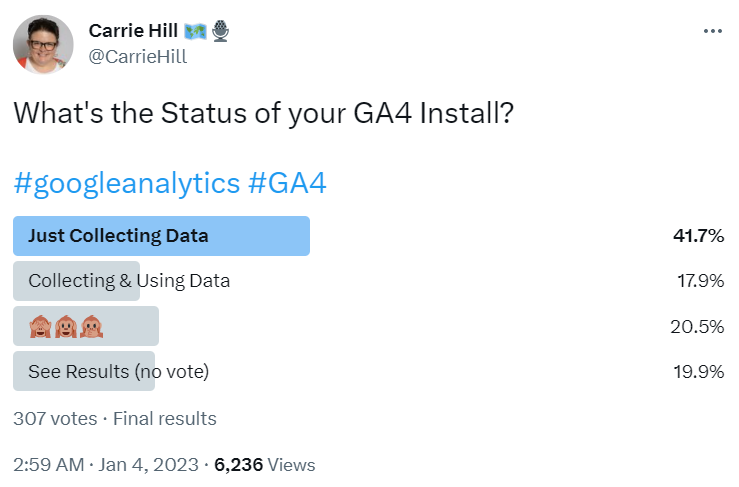Open the 2:59 AM Jan 4, 2023 timestamp
The height and width of the screenshot is (487, 739).
106,465
